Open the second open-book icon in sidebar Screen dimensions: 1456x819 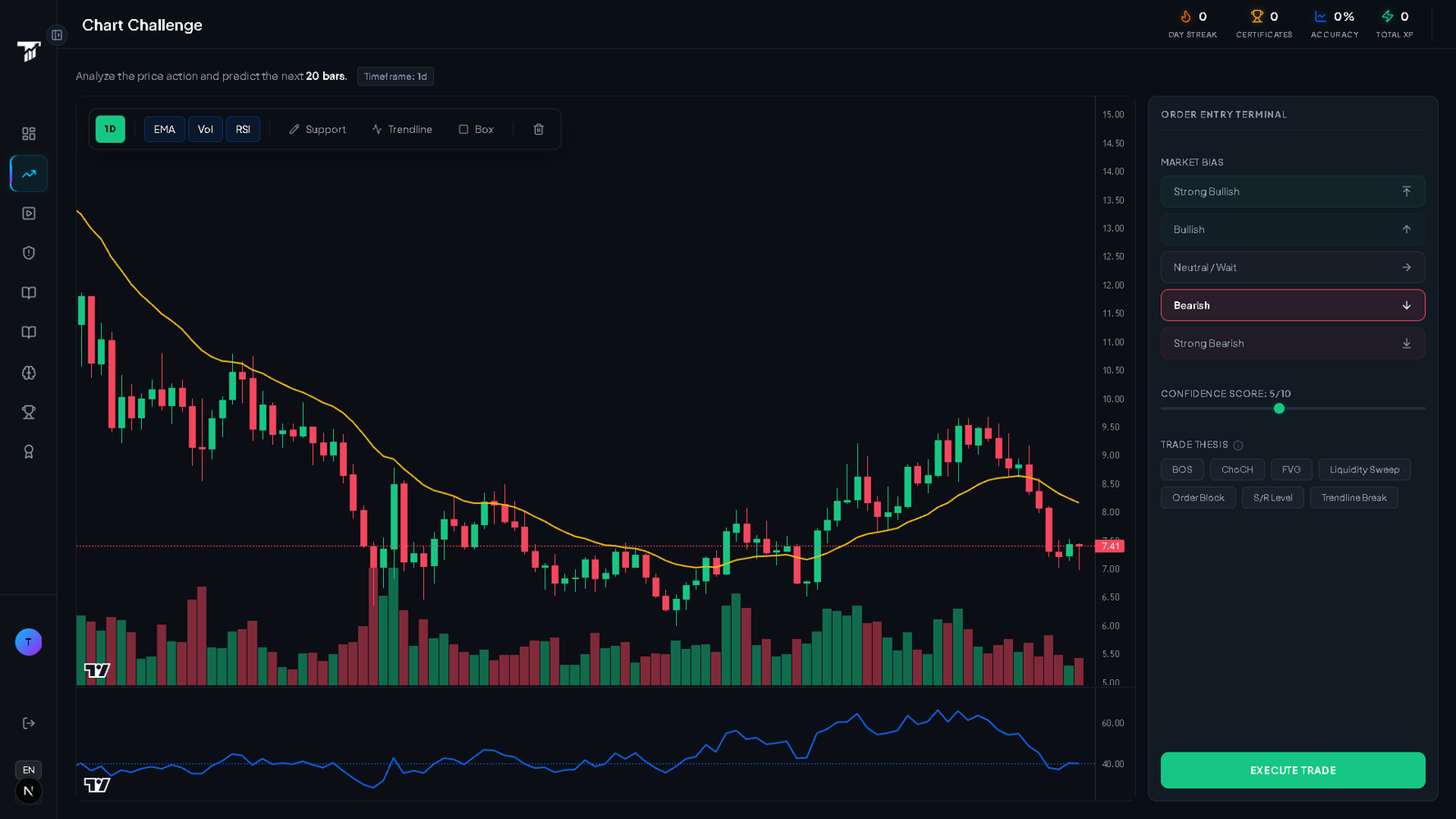tap(28, 332)
